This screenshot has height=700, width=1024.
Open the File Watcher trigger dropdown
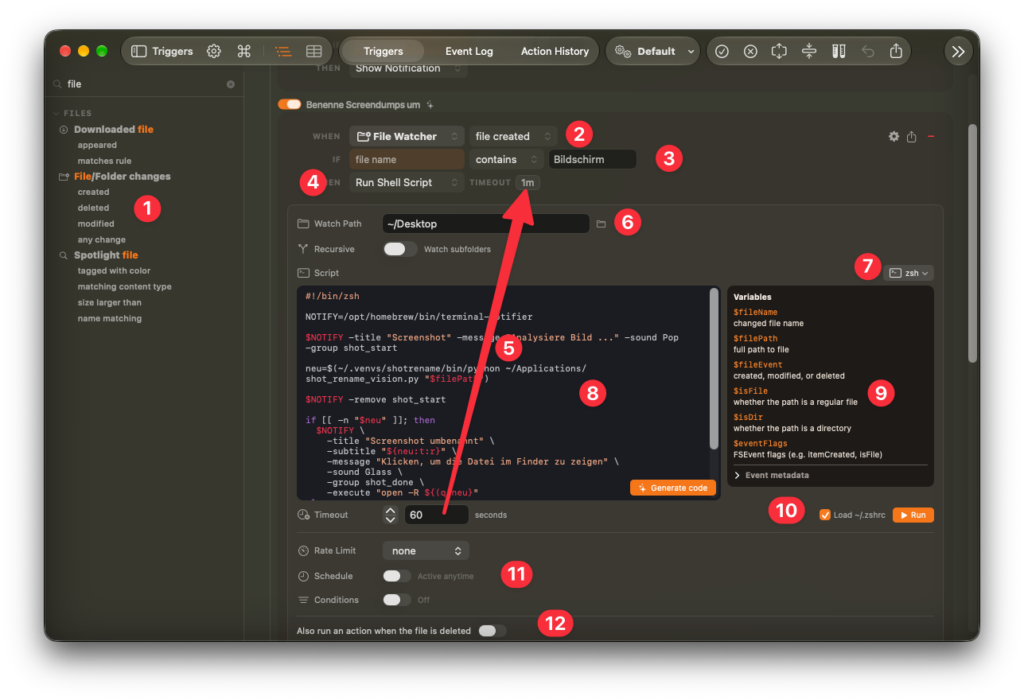(x=406, y=136)
